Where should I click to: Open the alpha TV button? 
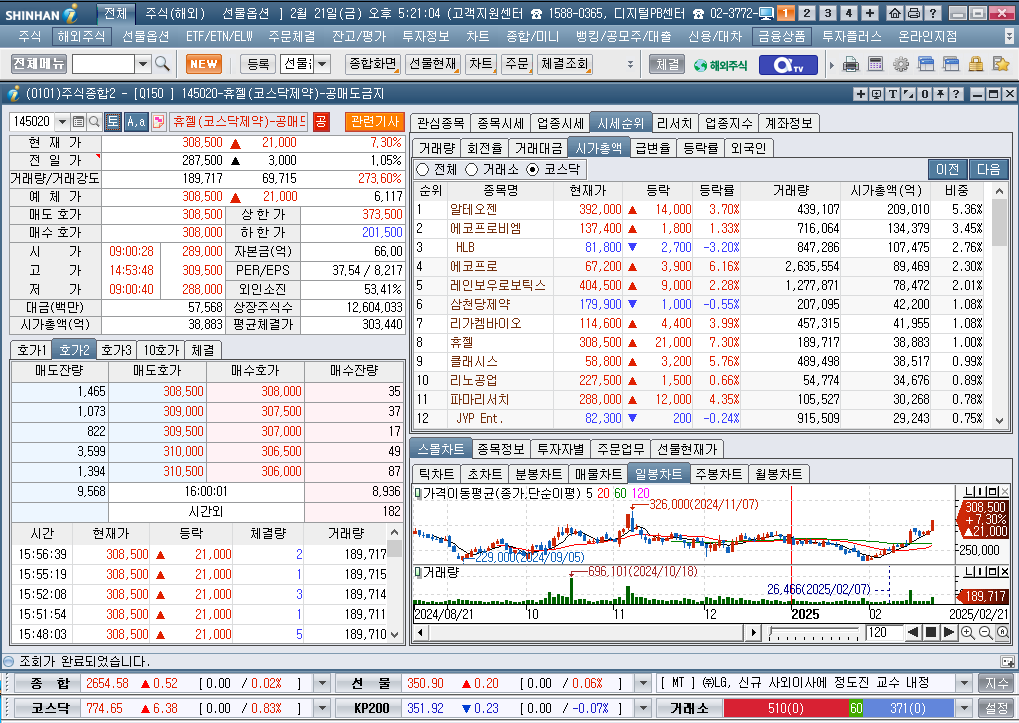pyautogui.click(x=788, y=65)
